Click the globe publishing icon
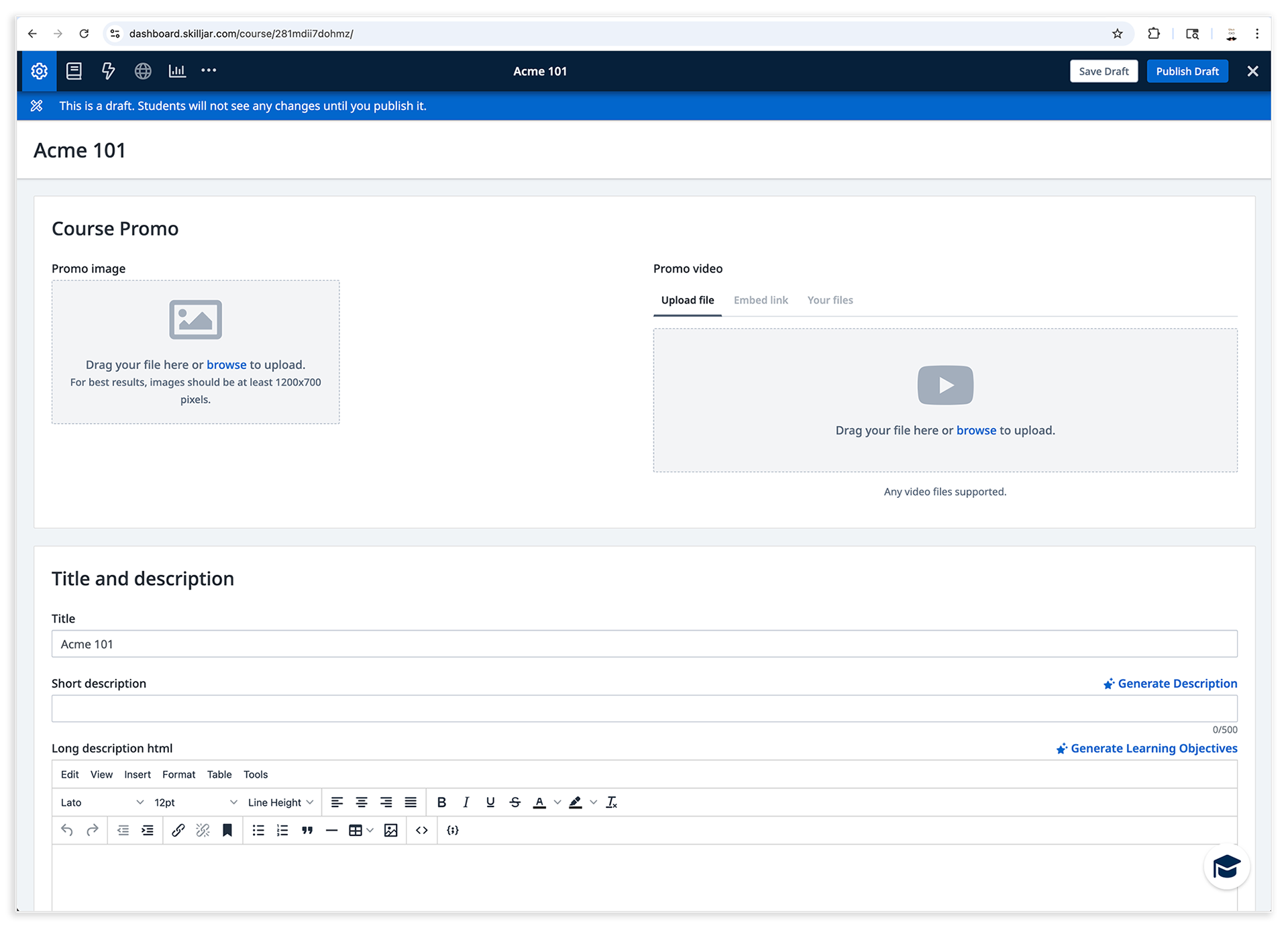This screenshot has width=1288, height=928. pos(143,71)
